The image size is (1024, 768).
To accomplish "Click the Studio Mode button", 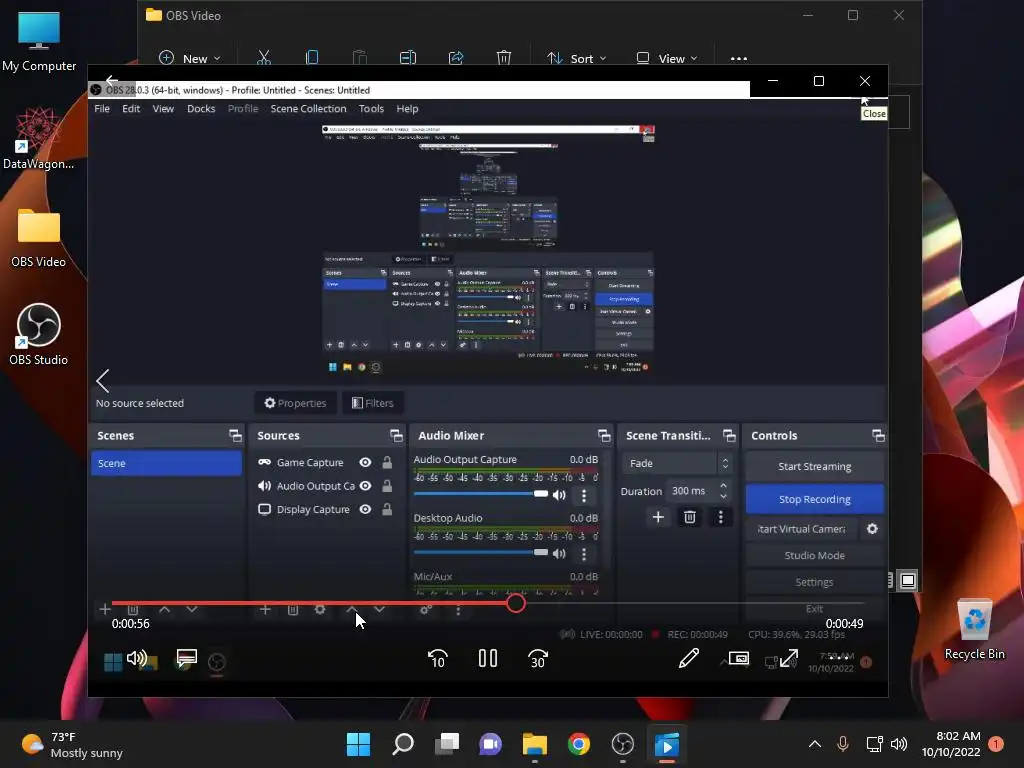I will 814,555.
